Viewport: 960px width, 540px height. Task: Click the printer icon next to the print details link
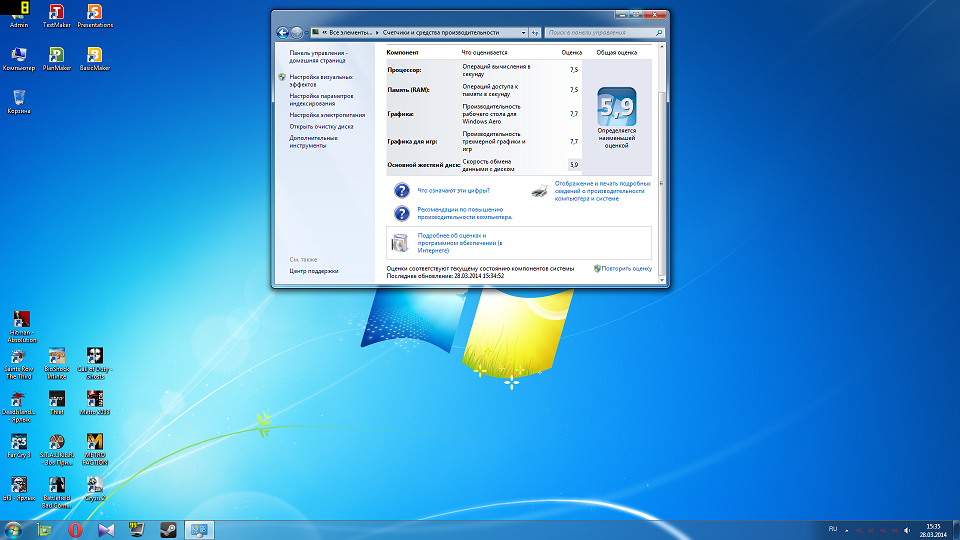[539, 191]
